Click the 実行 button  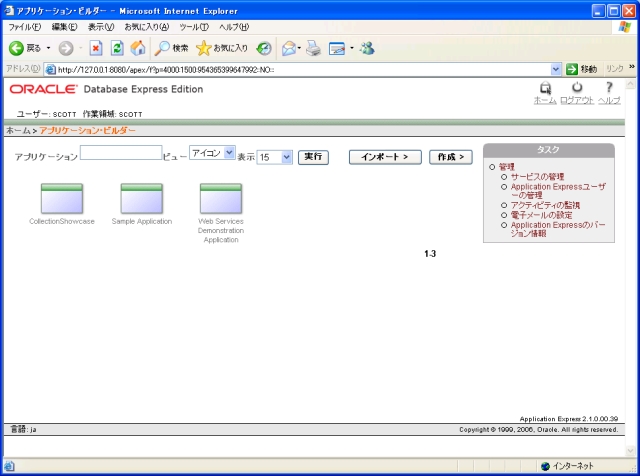tap(313, 157)
